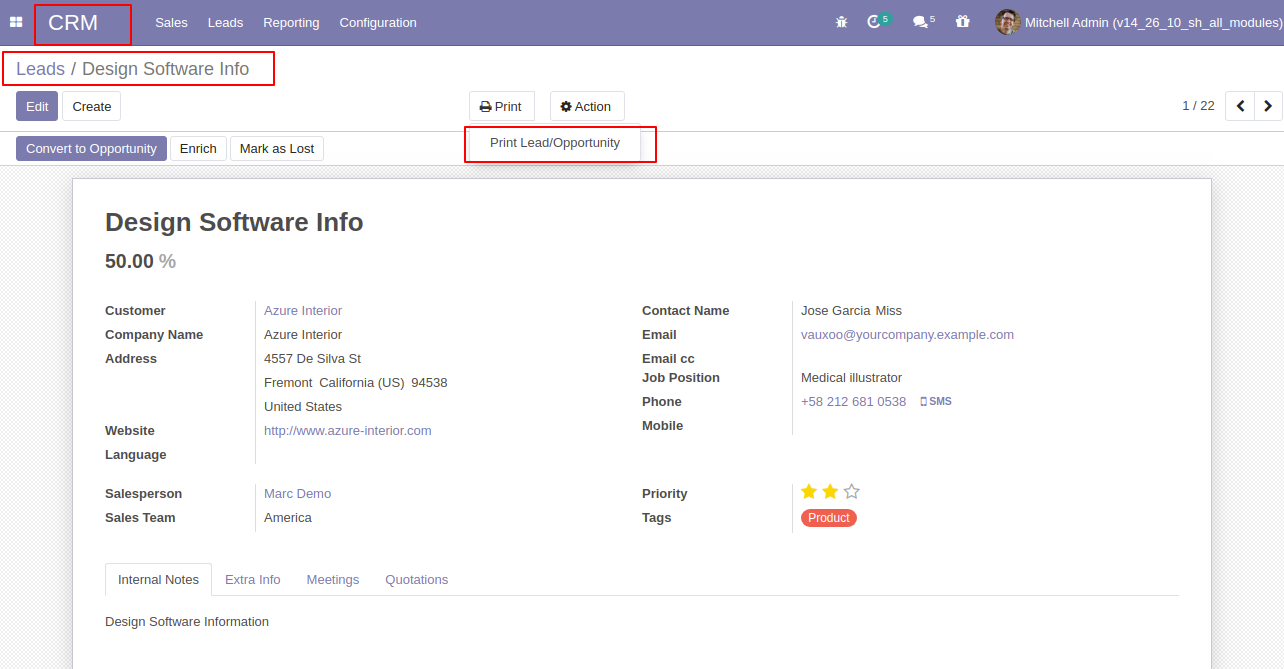Click phone number +58 212 681 0538
1284x669 pixels.
pos(853,402)
